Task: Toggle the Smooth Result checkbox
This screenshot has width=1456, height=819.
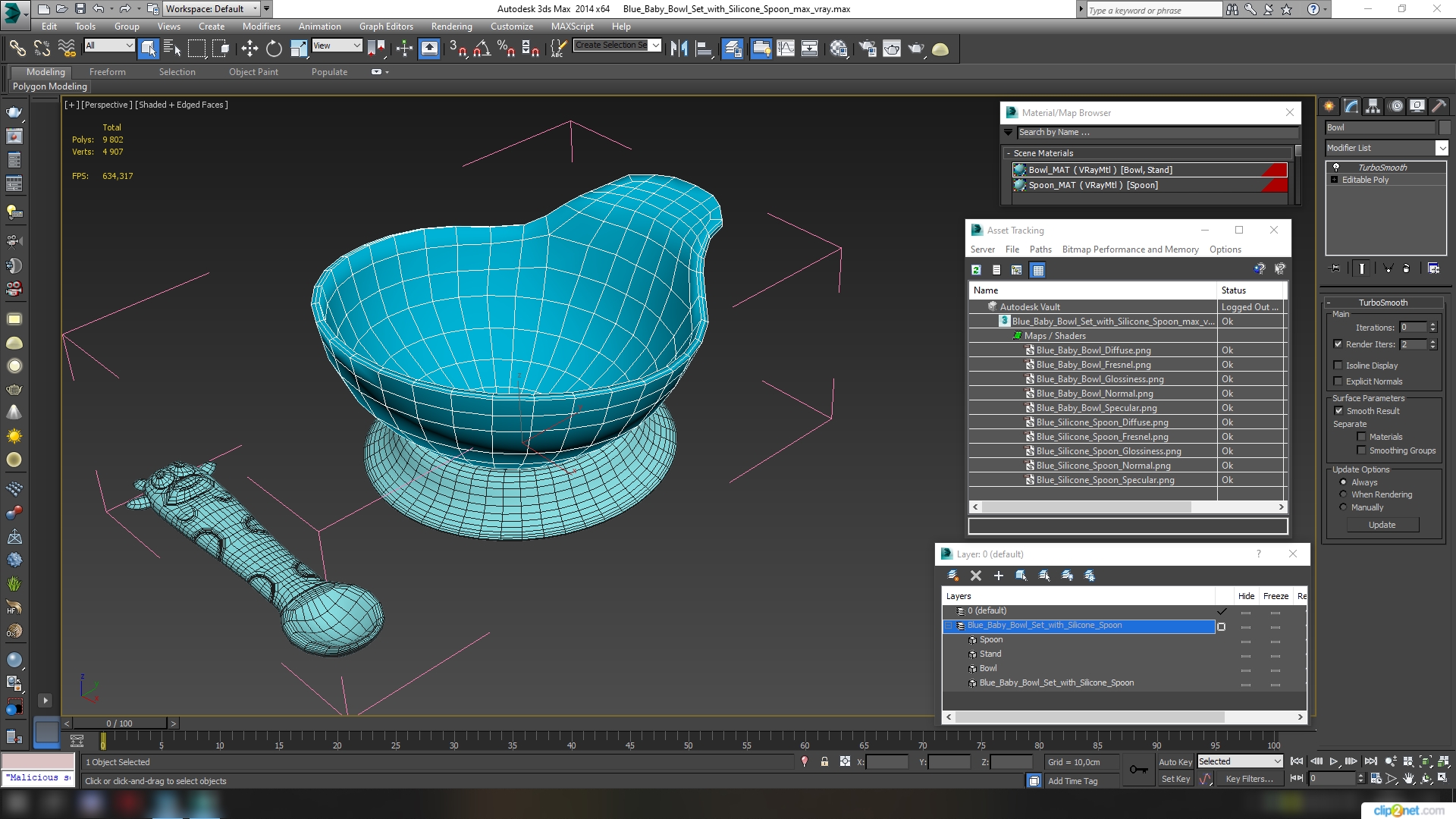Action: pos(1338,411)
